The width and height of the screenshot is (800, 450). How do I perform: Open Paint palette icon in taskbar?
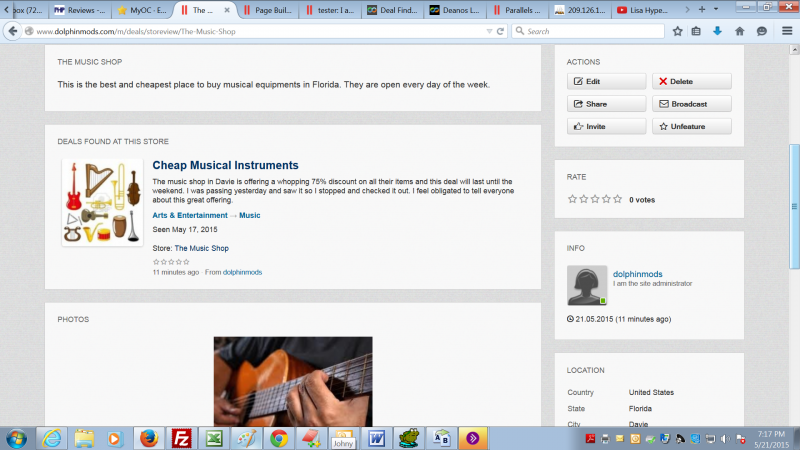(246, 438)
